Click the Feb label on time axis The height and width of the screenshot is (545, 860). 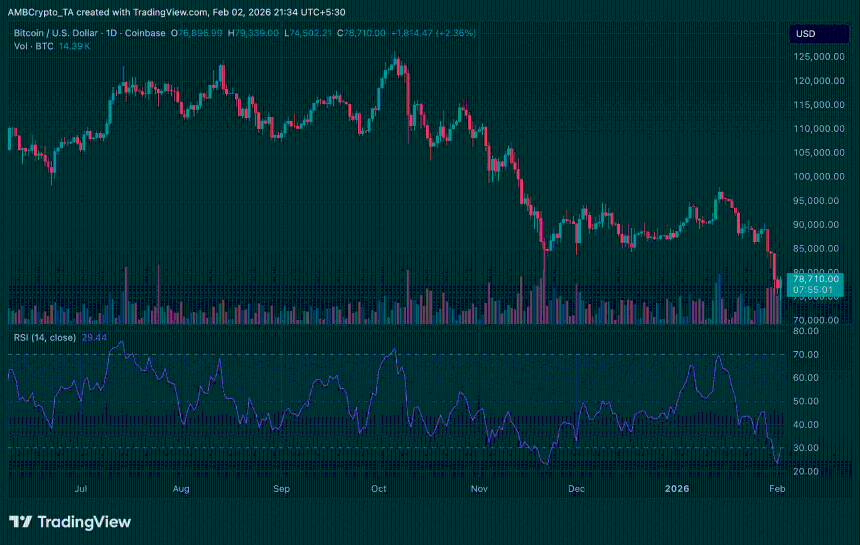click(777, 489)
